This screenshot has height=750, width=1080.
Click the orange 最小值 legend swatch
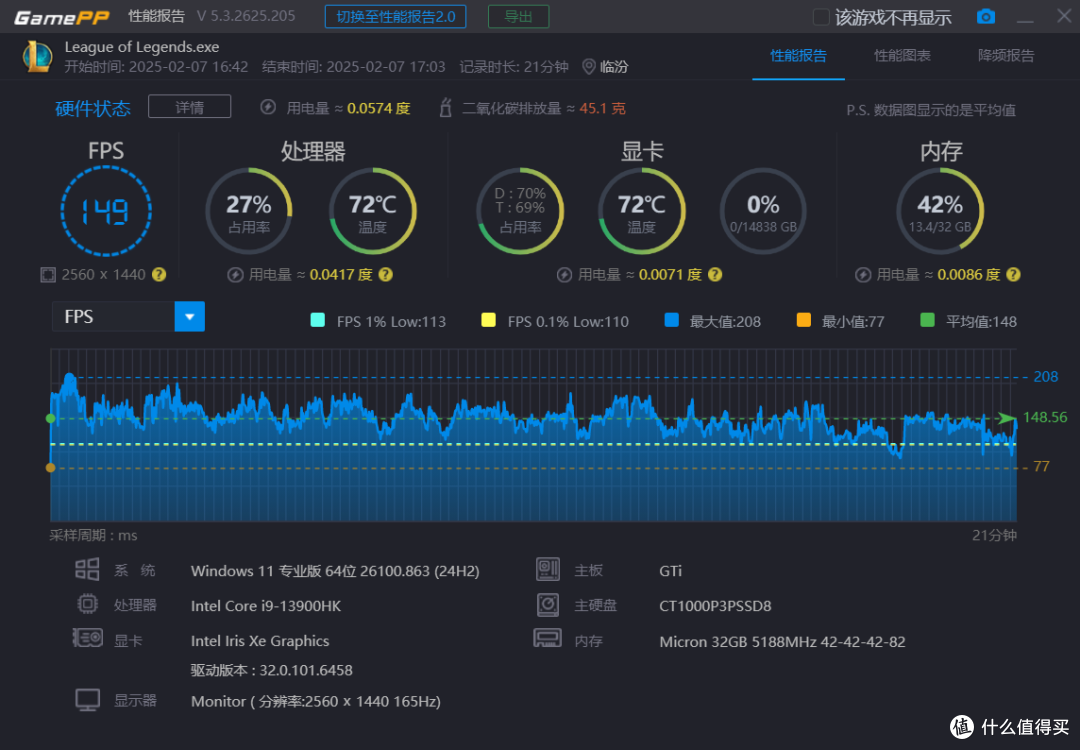click(804, 320)
